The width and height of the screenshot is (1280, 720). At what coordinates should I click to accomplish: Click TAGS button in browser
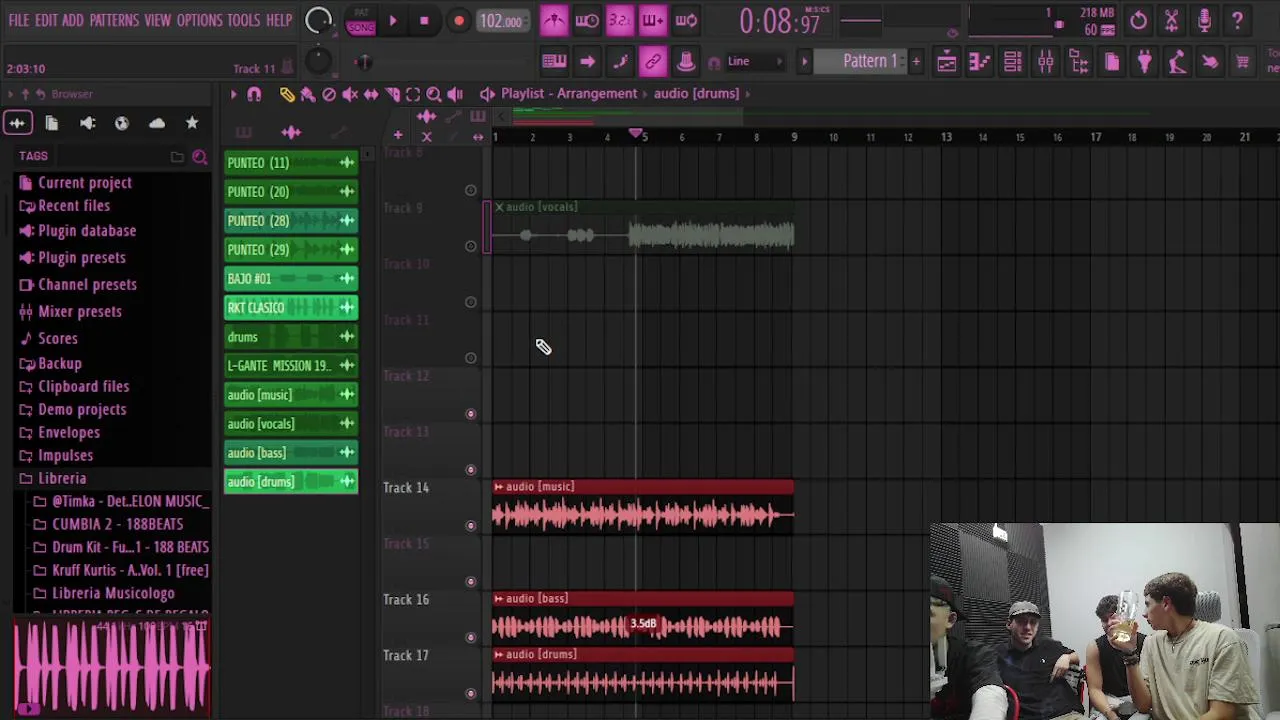(33, 156)
